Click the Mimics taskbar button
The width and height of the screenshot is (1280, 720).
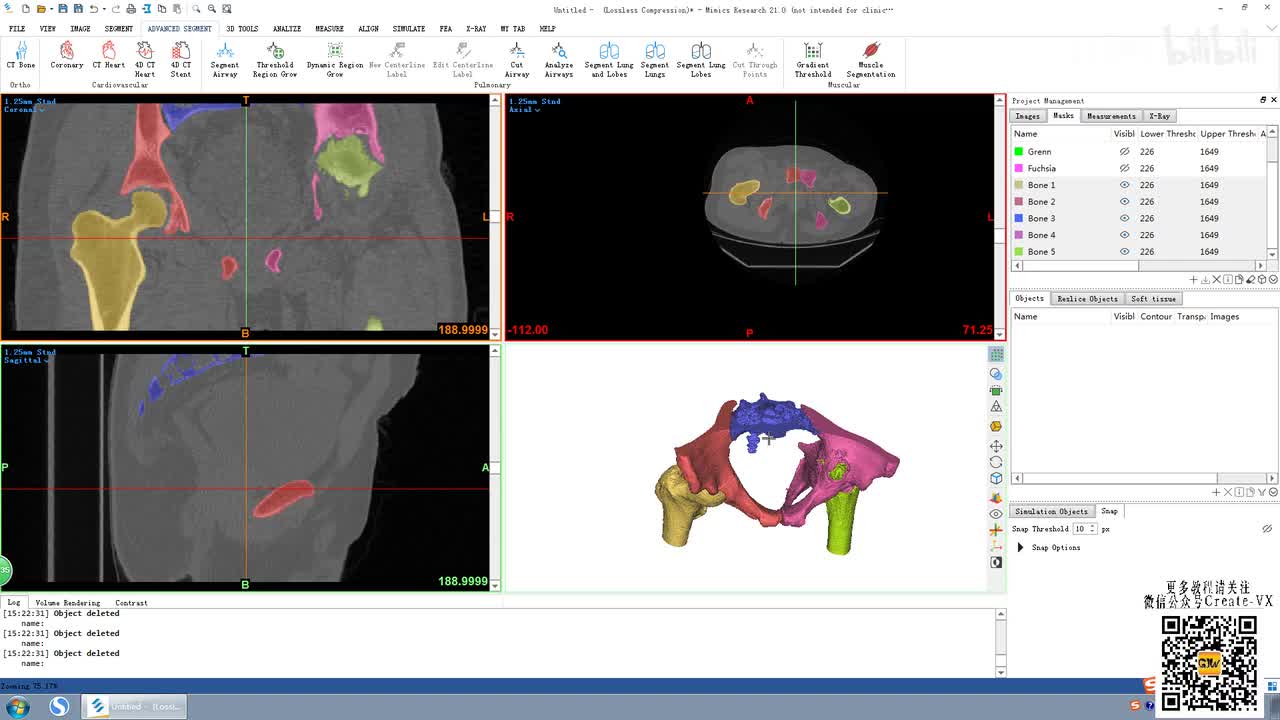(133, 707)
